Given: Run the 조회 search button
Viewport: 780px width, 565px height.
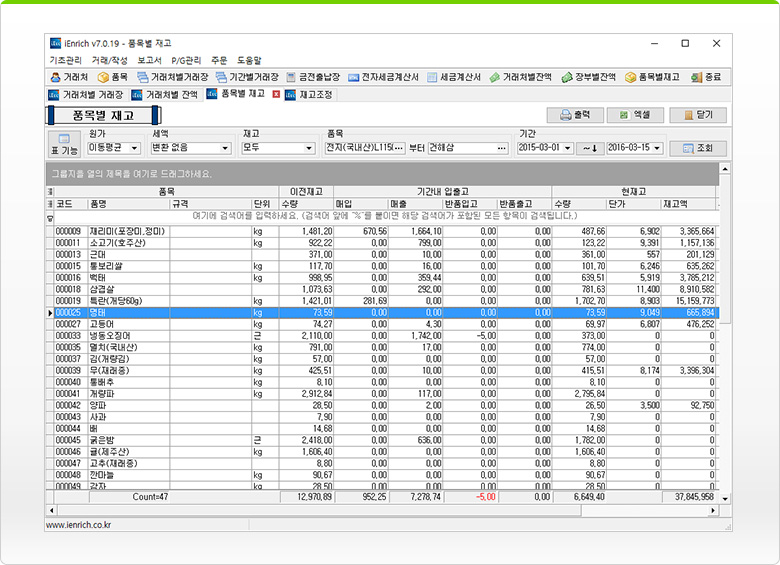Looking at the screenshot, I should pyautogui.click(x=698, y=148).
